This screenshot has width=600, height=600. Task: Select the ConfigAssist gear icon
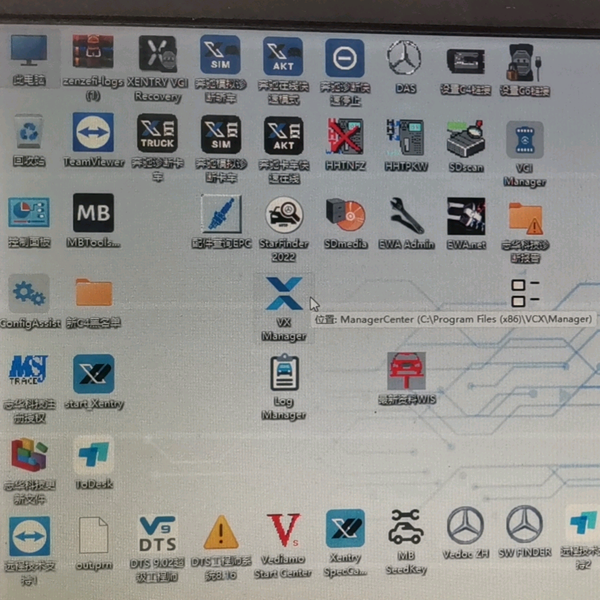point(29,295)
